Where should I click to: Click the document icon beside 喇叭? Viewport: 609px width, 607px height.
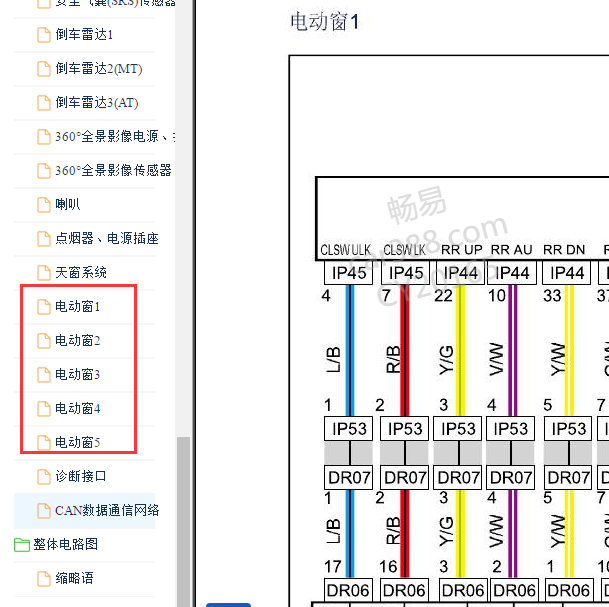[x=44, y=205]
